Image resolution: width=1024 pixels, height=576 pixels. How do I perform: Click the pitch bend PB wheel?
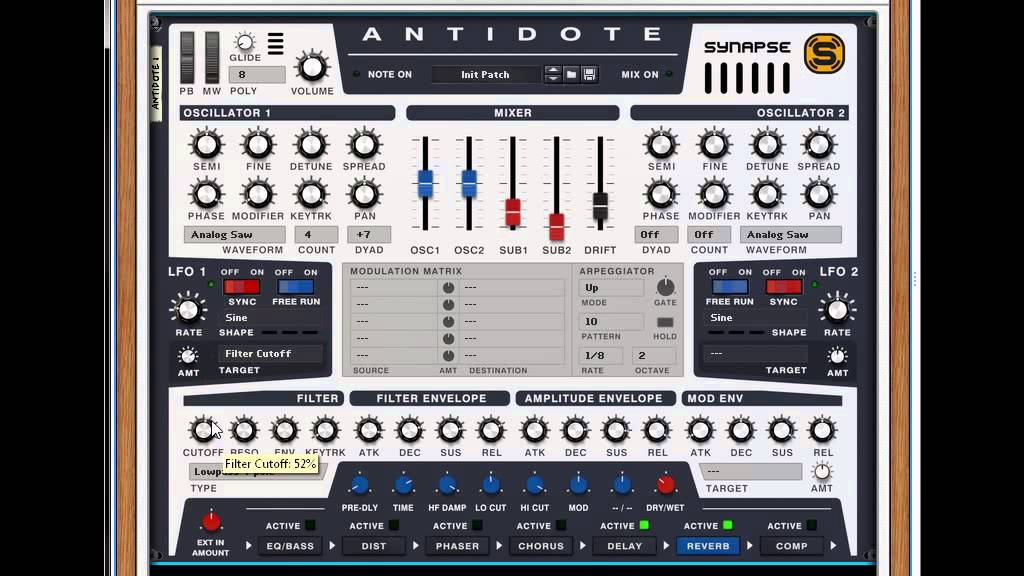click(187, 57)
